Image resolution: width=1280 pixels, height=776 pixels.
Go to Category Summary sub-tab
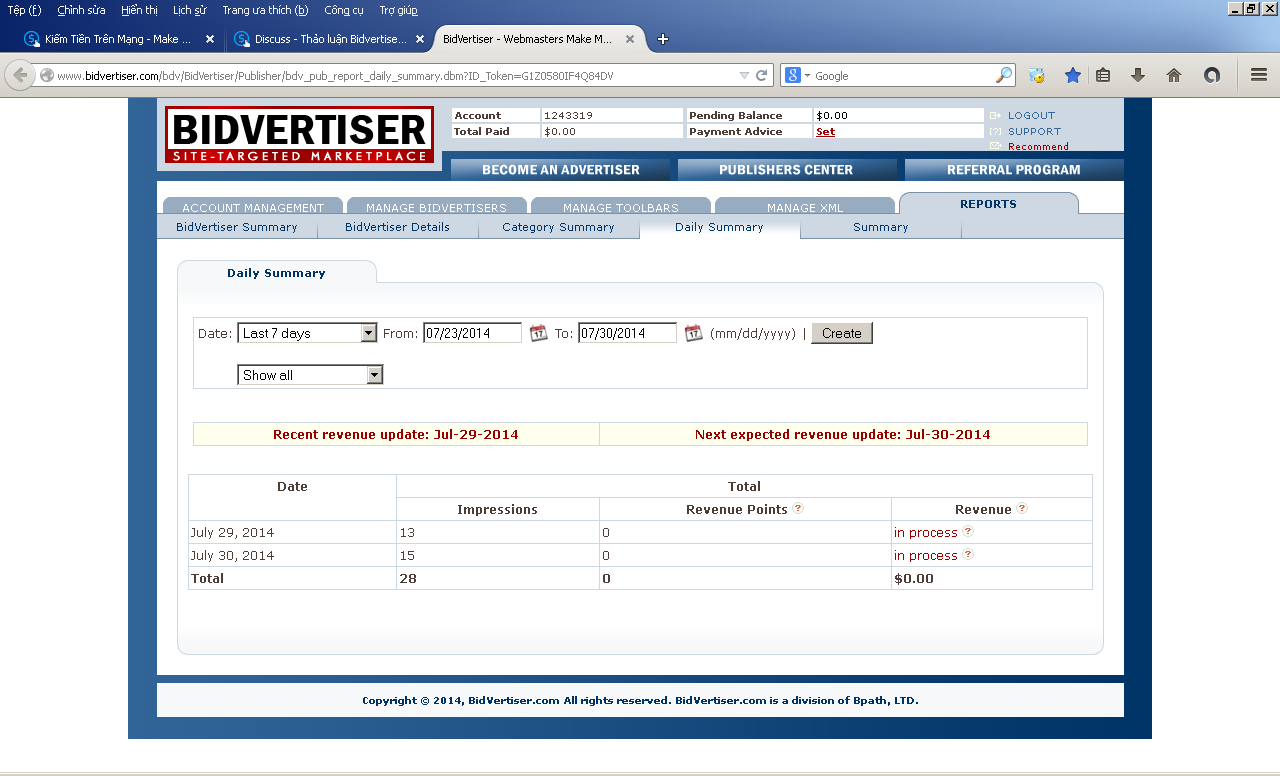[x=559, y=227]
